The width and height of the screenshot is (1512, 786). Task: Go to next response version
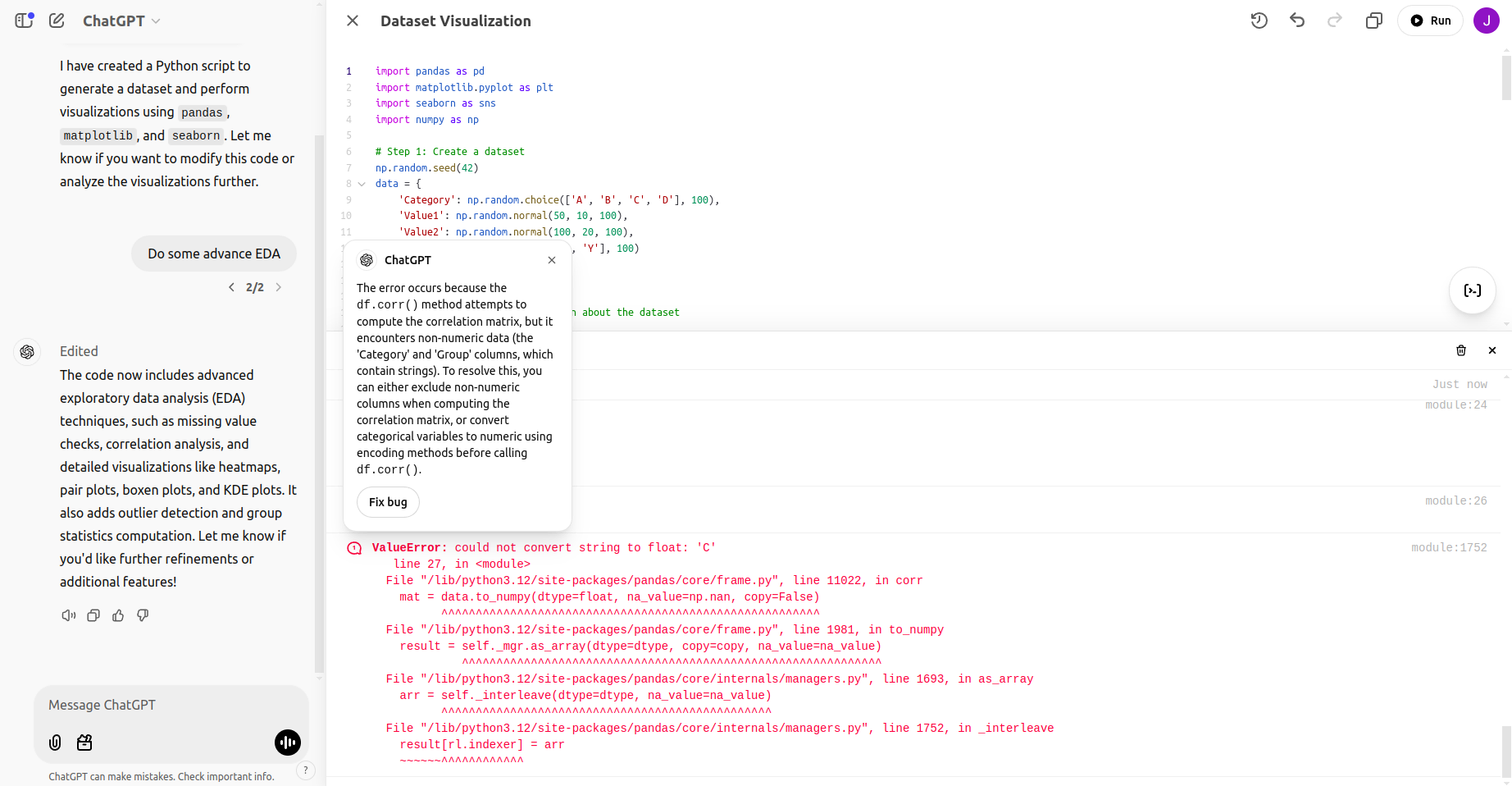pos(279,287)
